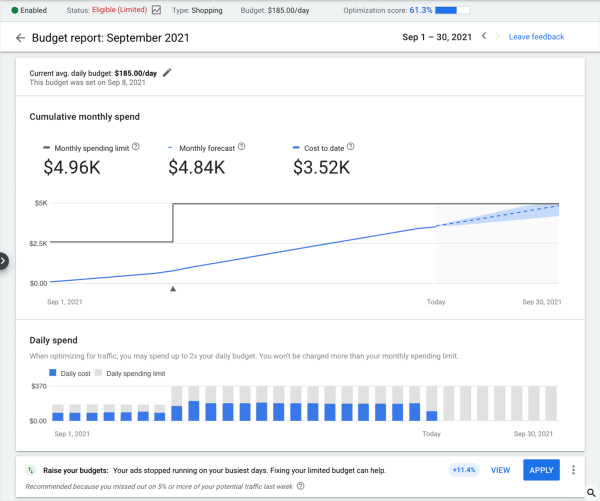
Task: Open help for Monthly spending limit
Action: (x=135, y=147)
